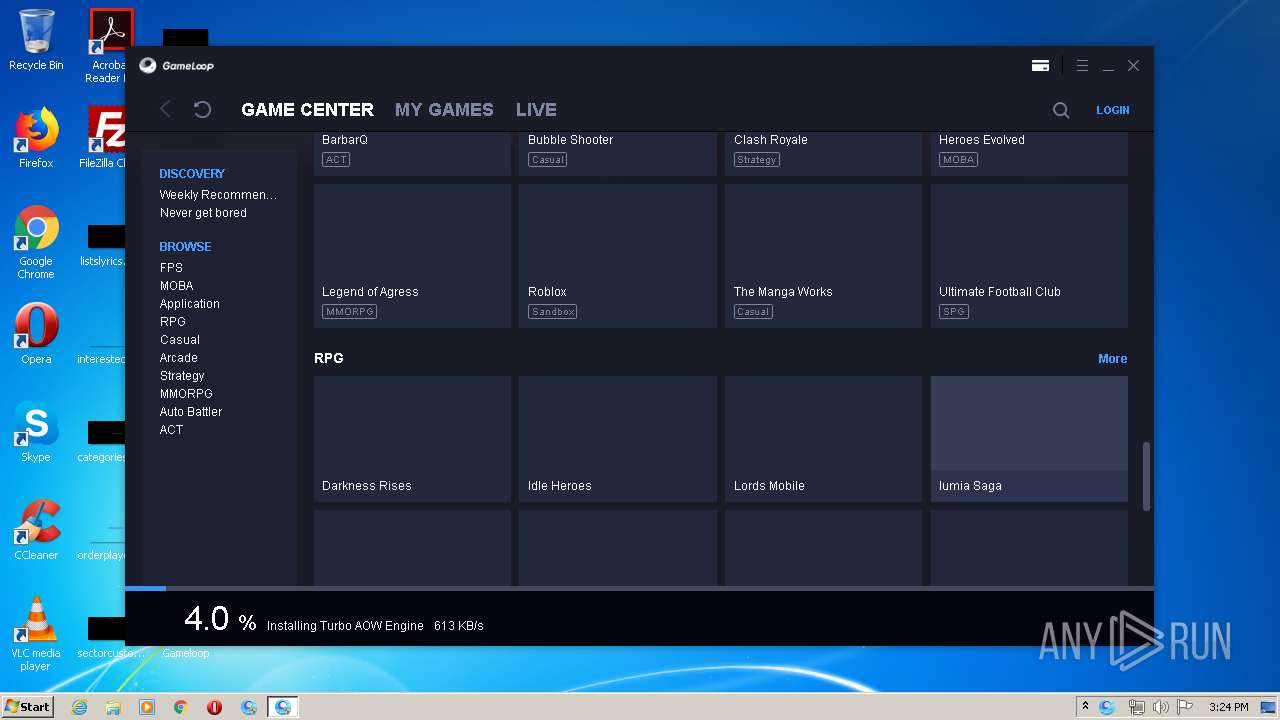Click the Sandbox tag under Roblox
This screenshot has height=720, width=1280.
point(552,312)
